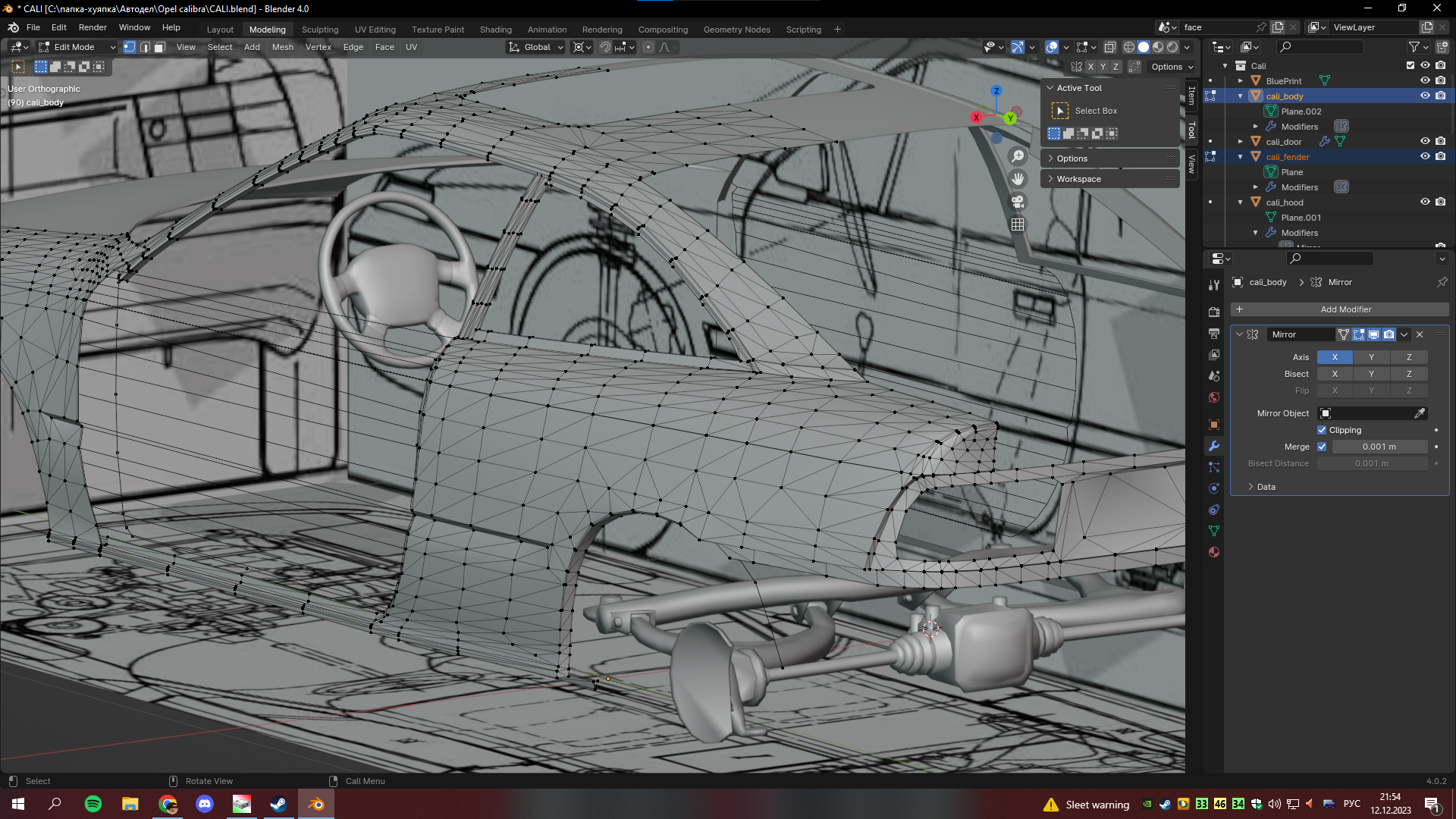The width and height of the screenshot is (1456, 819).
Task: Open the World properties tab
Action: point(1214,397)
